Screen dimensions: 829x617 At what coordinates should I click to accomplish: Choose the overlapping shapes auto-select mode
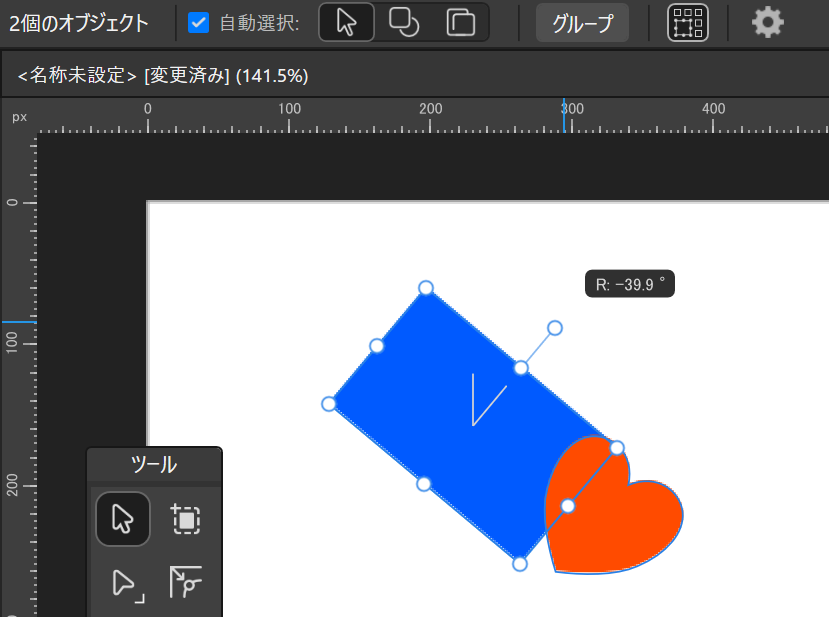pyautogui.click(x=403, y=22)
